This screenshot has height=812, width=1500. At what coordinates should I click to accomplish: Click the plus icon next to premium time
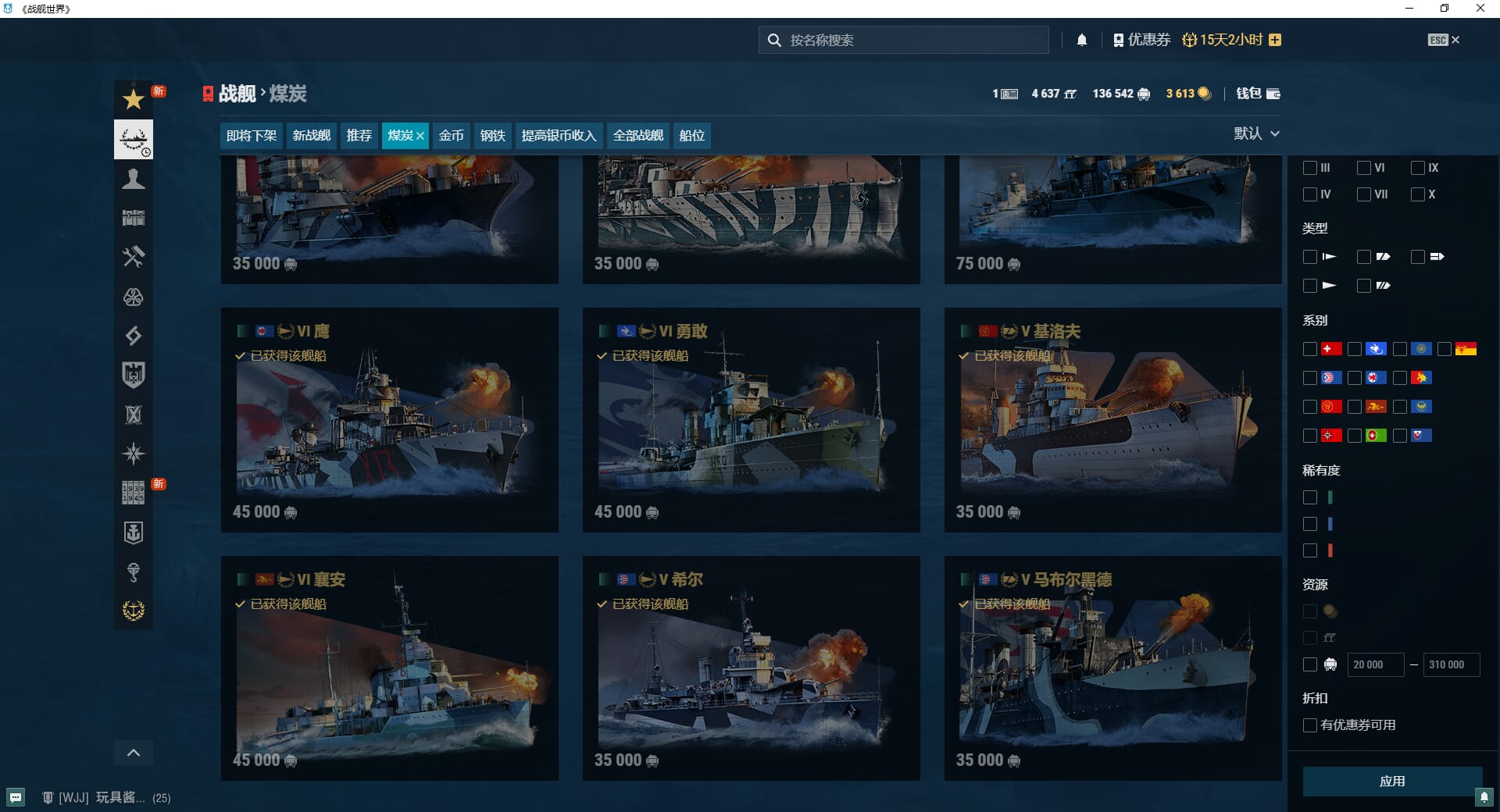click(1275, 40)
